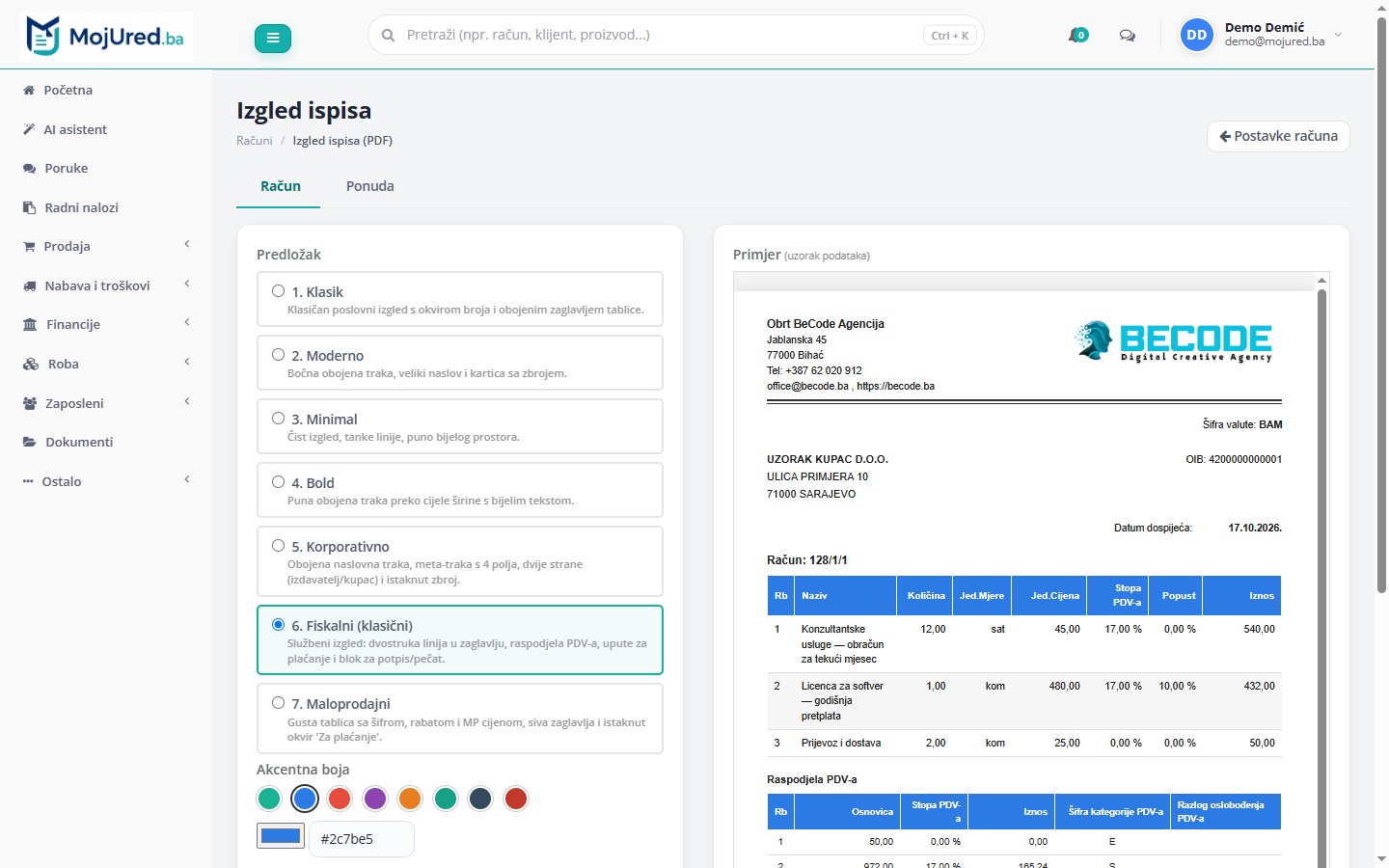The width and height of the screenshot is (1389, 868).
Task: Toggle the sidebar with the hamburger button
Action: 273,38
